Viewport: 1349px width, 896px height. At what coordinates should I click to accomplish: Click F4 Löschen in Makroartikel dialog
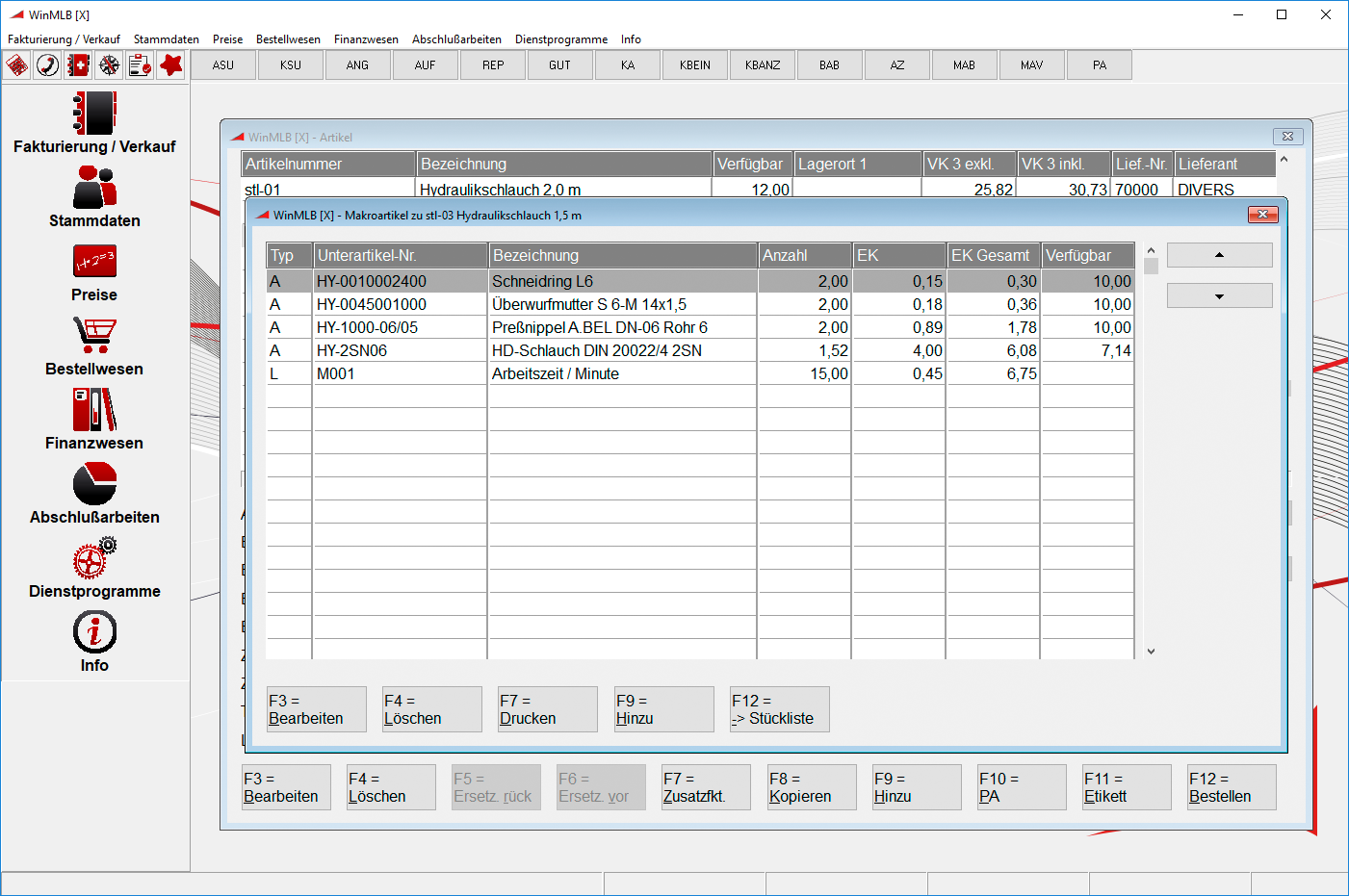click(x=432, y=709)
